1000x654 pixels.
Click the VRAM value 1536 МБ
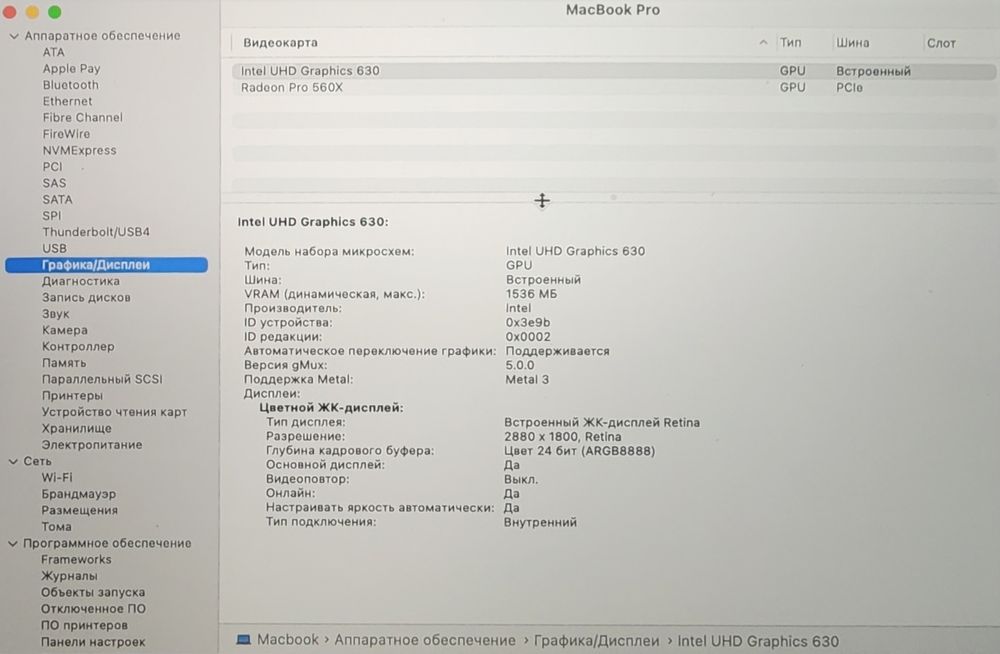pyautogui.click(x=531, y=294)
